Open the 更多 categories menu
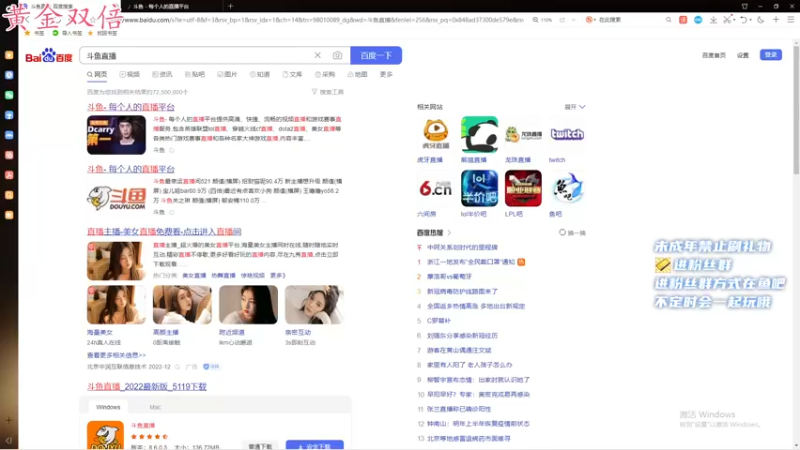Screen dimensions: 800x450 coord(386,74)
